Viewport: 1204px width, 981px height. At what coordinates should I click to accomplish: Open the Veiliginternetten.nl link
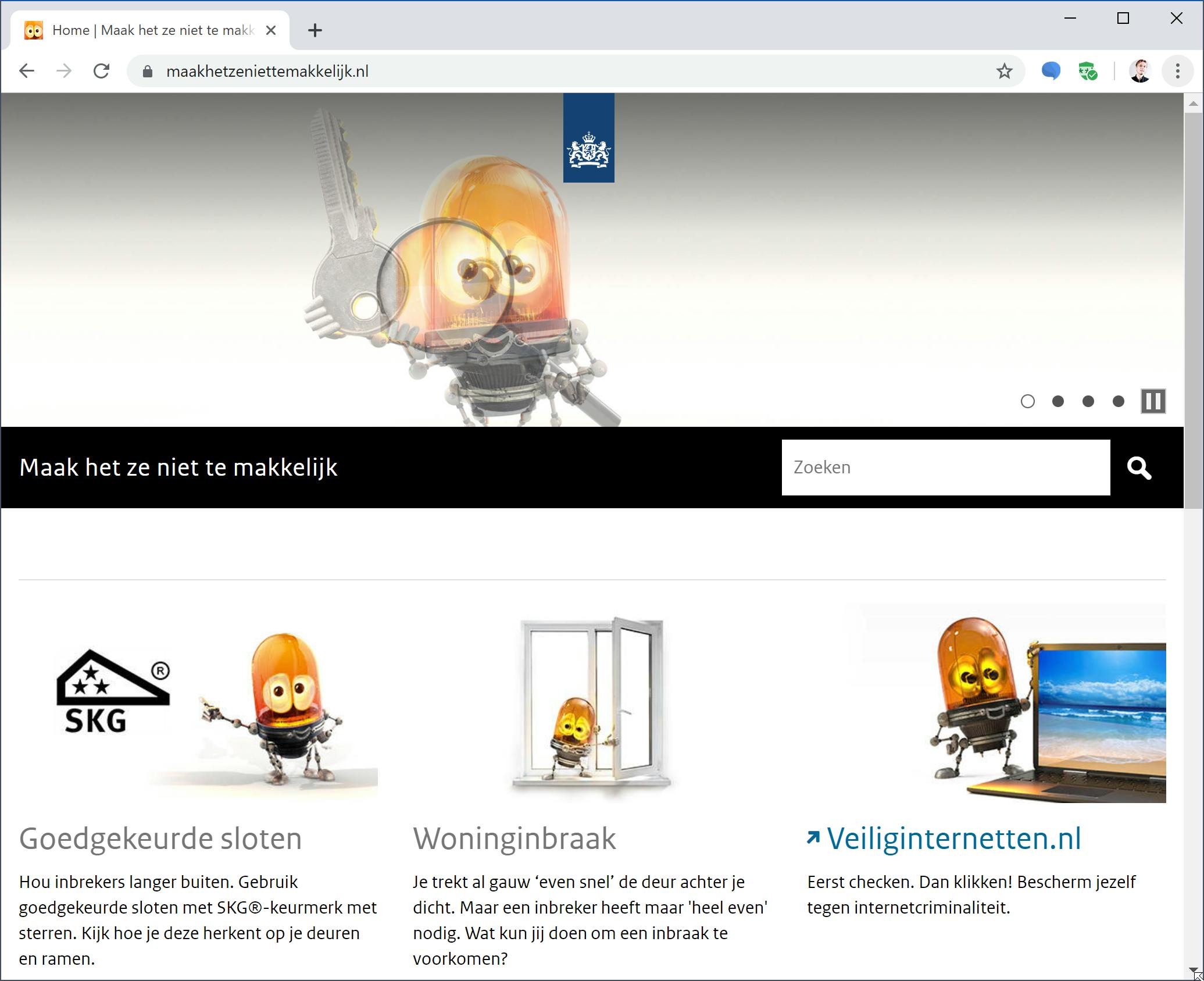pos(953,839)
